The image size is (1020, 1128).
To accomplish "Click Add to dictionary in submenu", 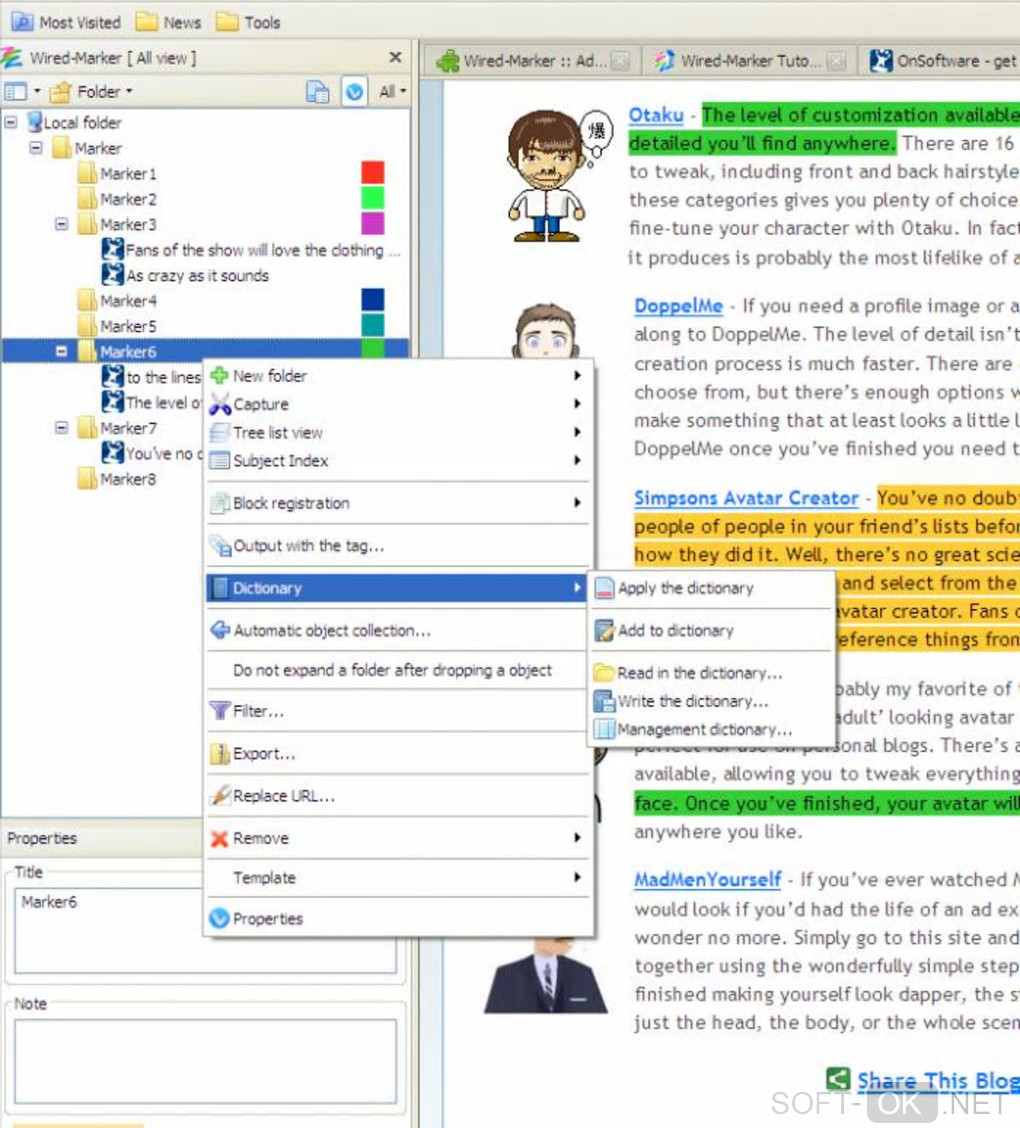I will (711, 630).
